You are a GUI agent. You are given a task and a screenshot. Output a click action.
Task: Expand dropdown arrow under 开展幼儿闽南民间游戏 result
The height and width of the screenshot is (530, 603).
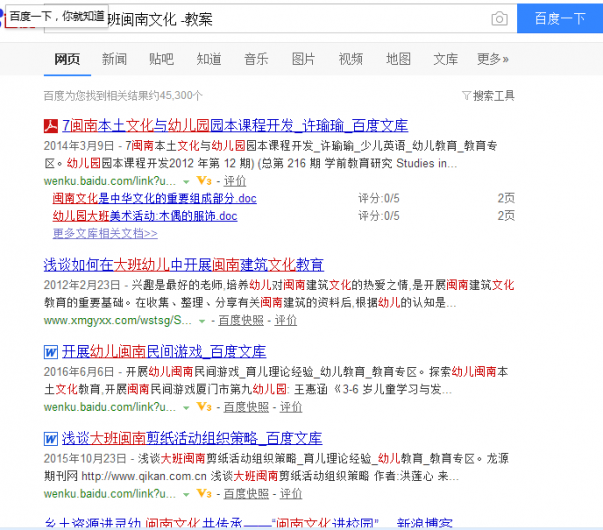click(x=186, y=408)
